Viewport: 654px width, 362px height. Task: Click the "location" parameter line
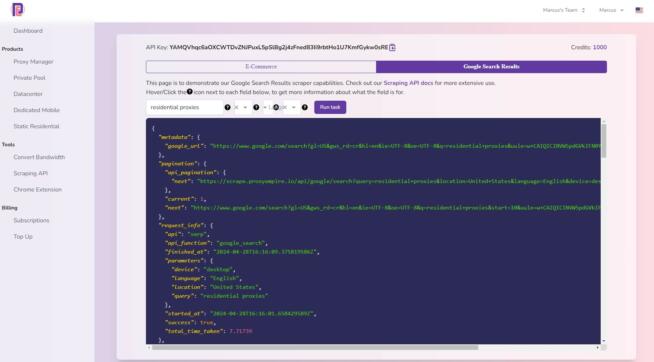pos(216,287)
